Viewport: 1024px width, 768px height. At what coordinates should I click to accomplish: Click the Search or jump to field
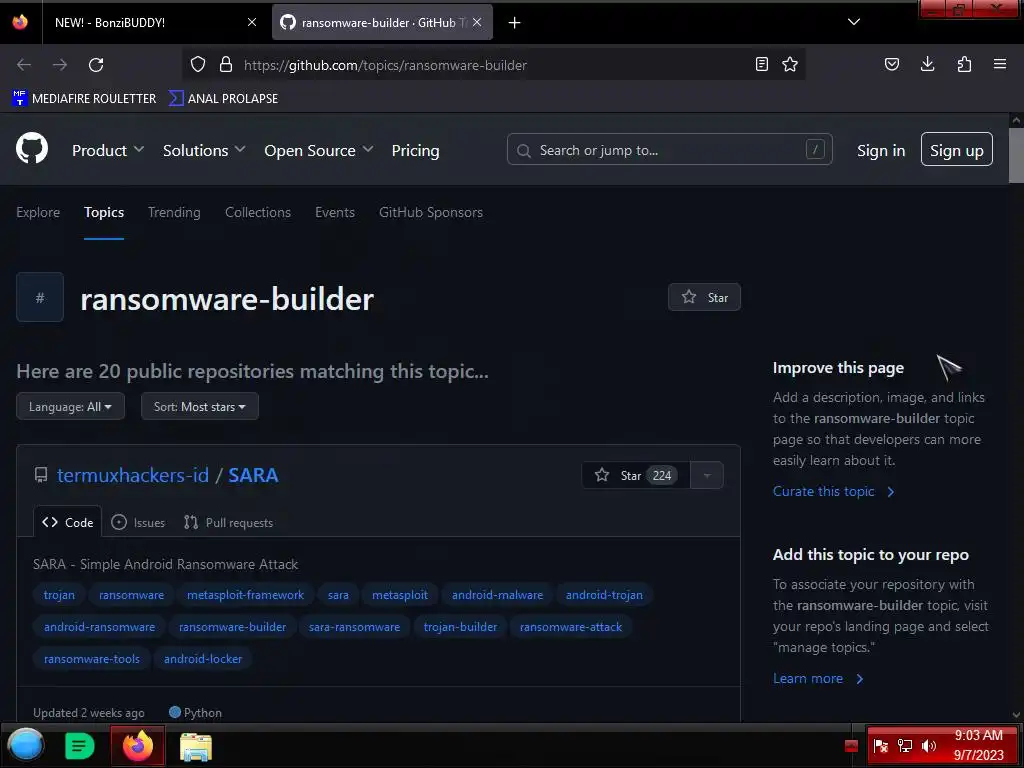669,150
